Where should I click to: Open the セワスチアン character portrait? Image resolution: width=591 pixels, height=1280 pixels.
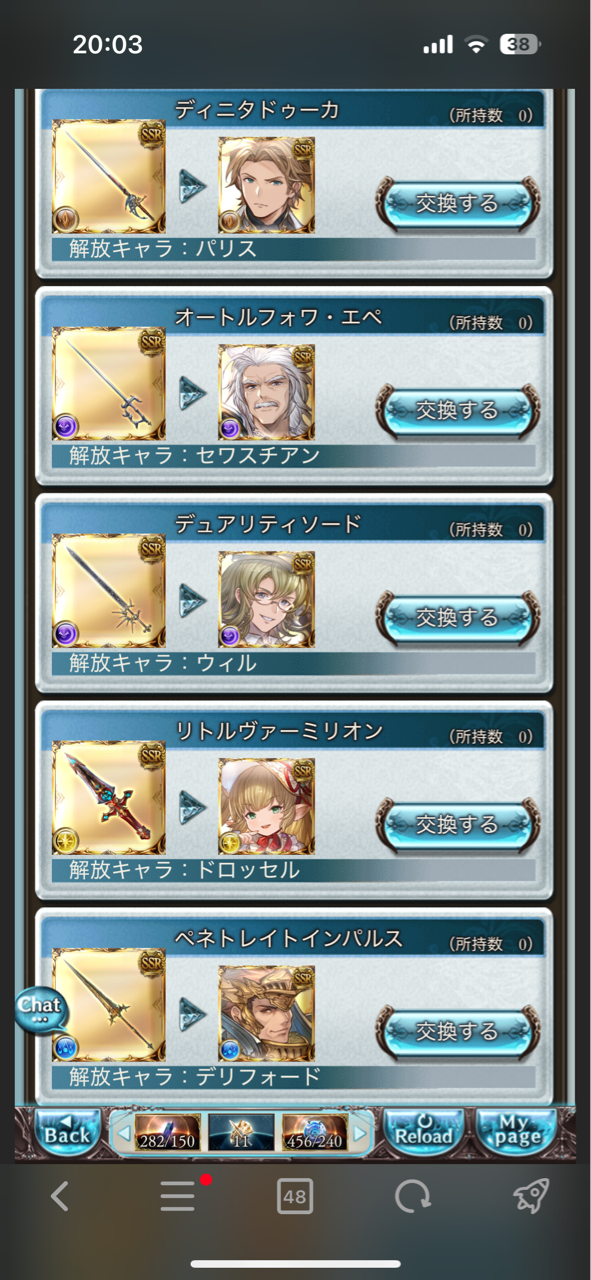coord(267,393)
